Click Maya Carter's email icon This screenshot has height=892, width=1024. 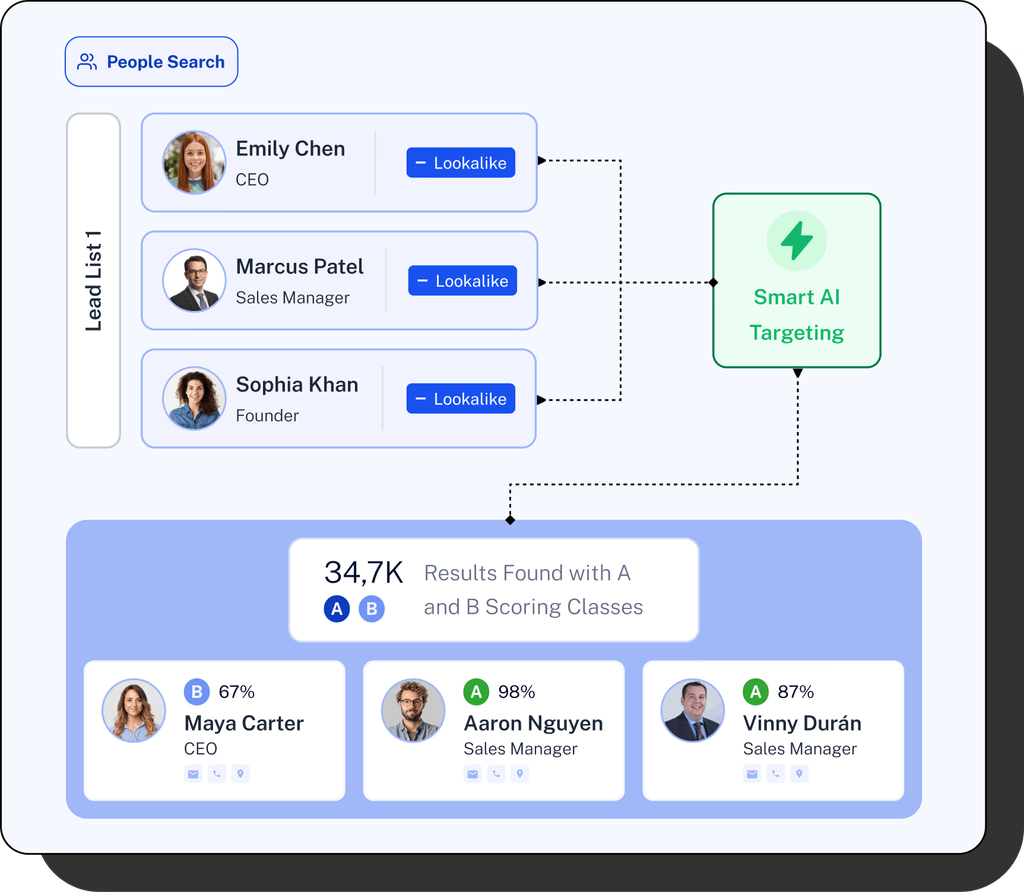point(193,774)
